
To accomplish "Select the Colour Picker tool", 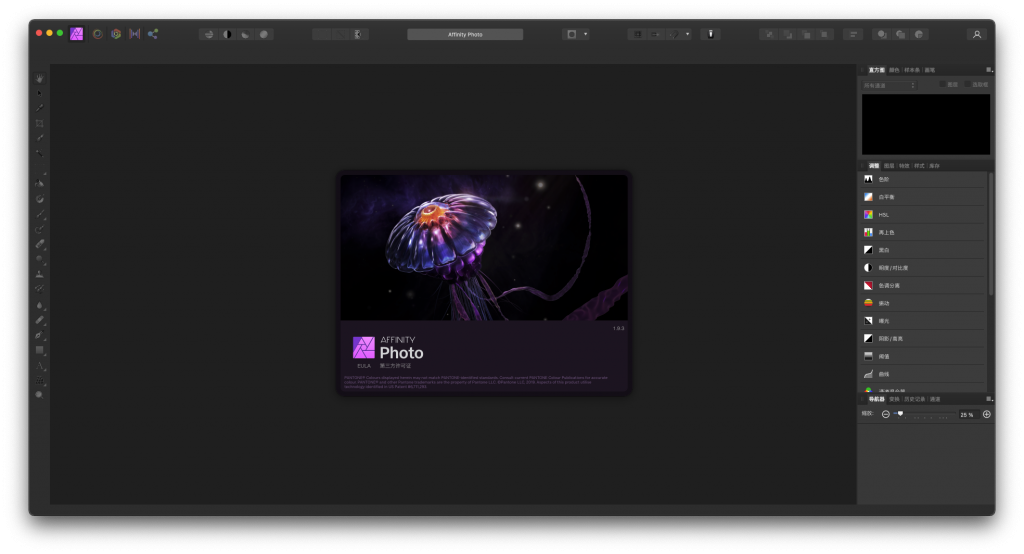I will tap(40, 108).
